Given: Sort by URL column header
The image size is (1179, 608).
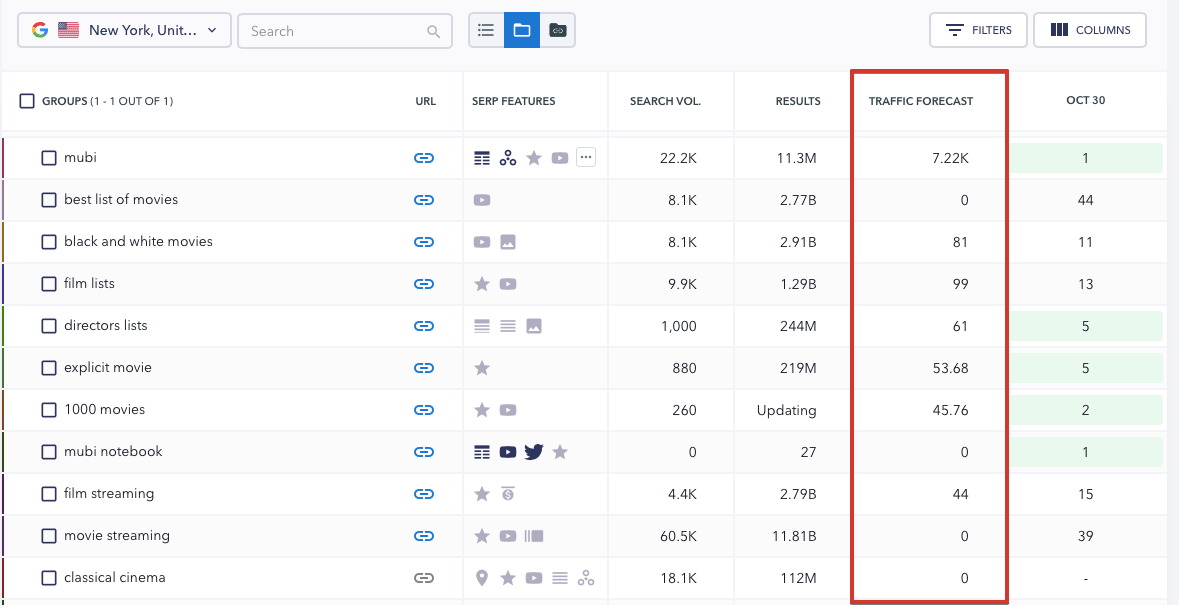Looking at the screenshot, I should (x=425, y=101).
